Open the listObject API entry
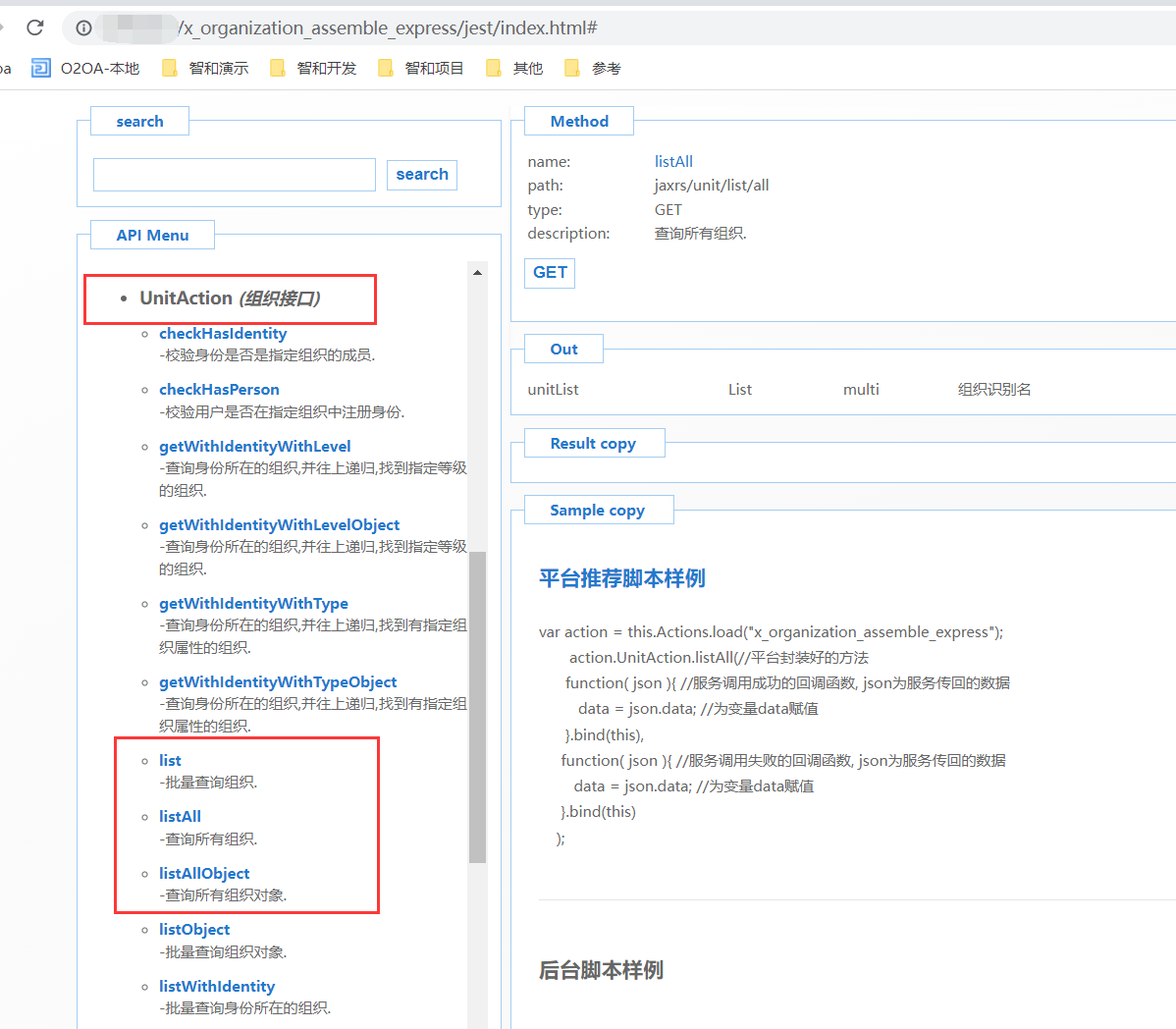This screenshot has width=1176, height=1029. click(194, 930)
